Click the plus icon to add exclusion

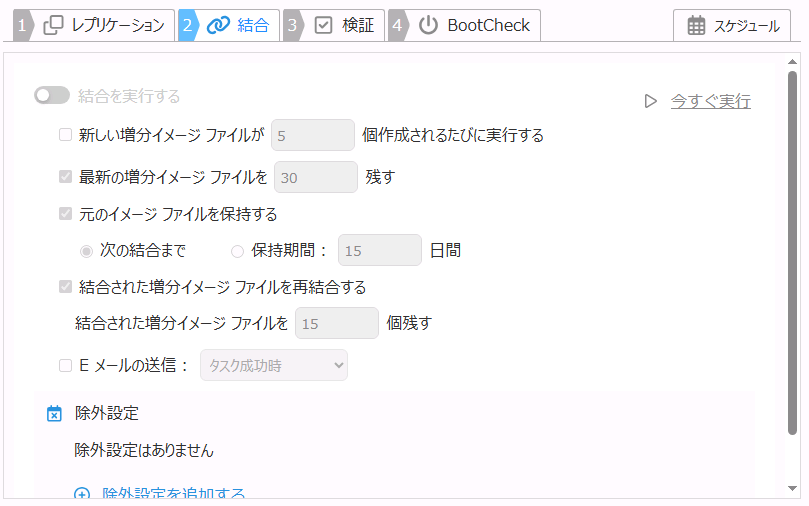click(83, 494)
